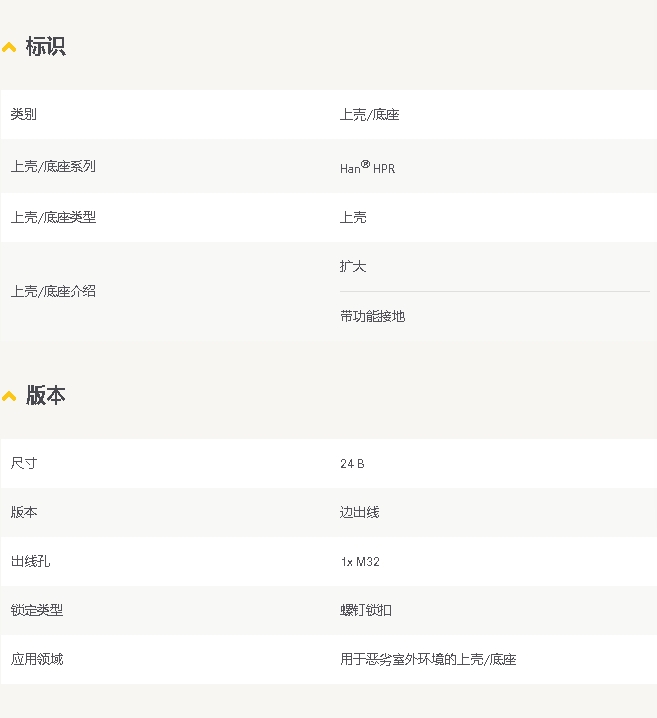Click the 出线孔 row label
657x718 pixels.
click(30, 561)
